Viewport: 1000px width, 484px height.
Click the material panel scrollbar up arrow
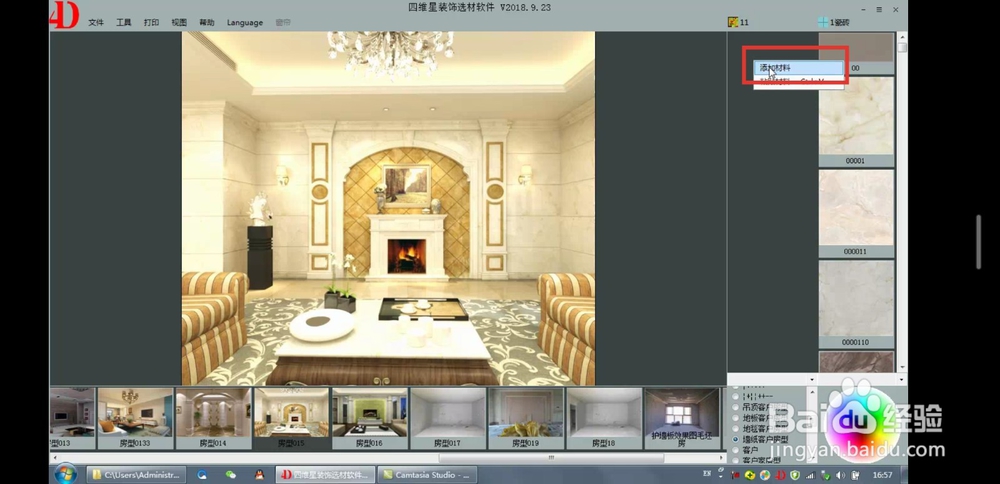tap(902, 37)
